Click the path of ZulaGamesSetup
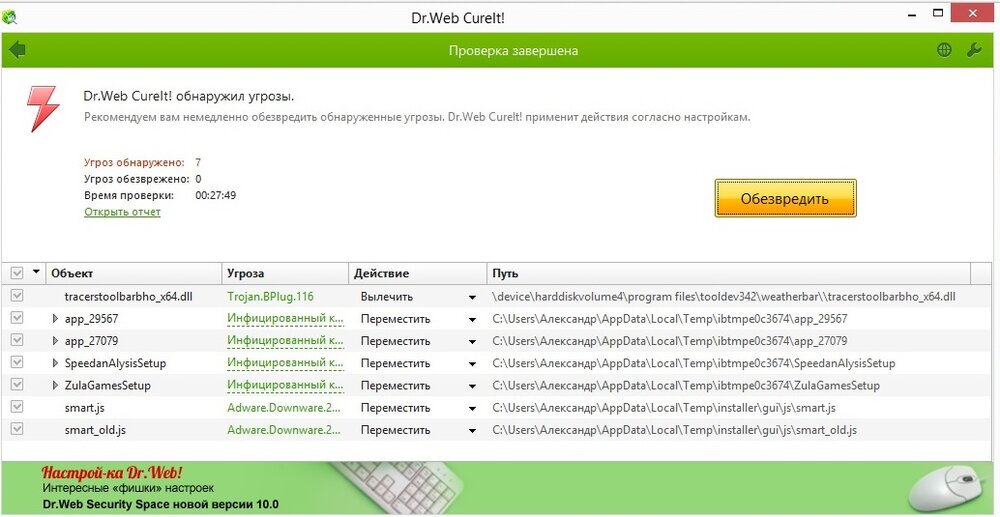Viewport: 1000px width, 517px height. point(686,386)
